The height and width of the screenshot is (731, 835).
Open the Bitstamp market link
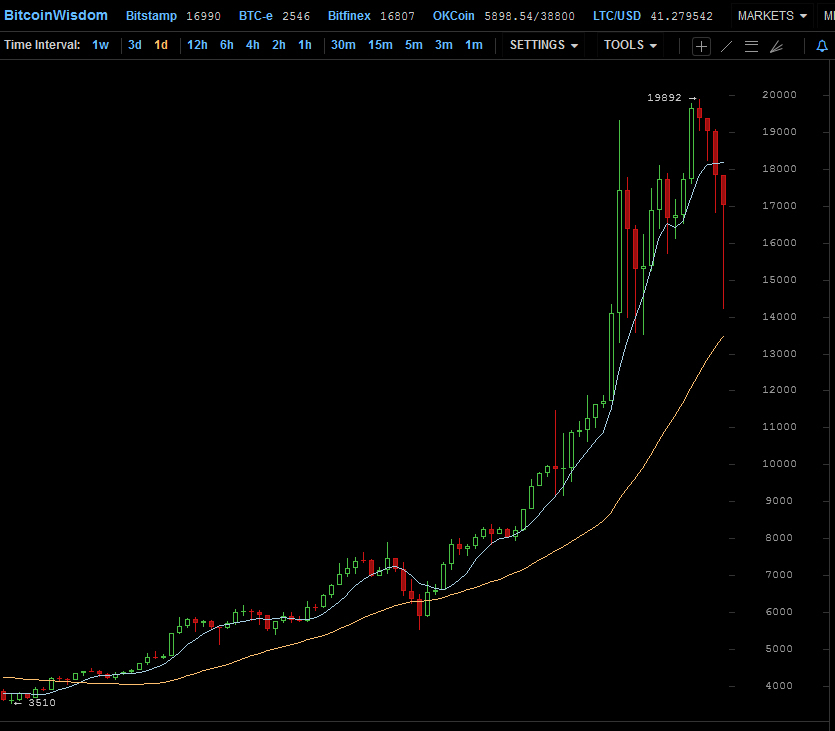[x=151, y=16]
